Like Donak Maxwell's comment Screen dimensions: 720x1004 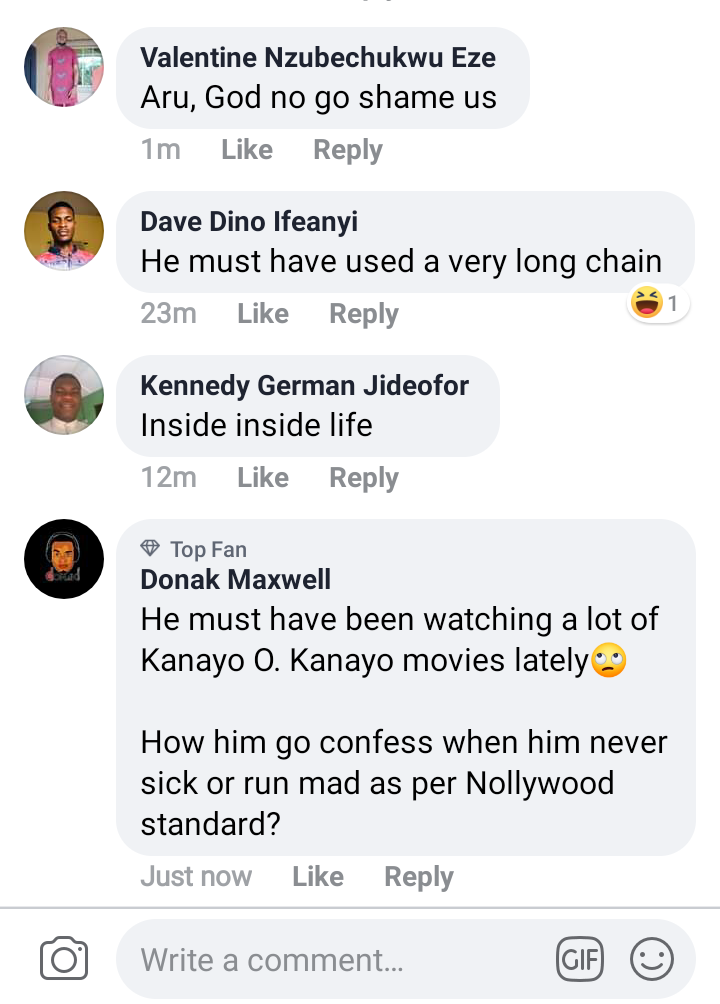pos(318,877)
